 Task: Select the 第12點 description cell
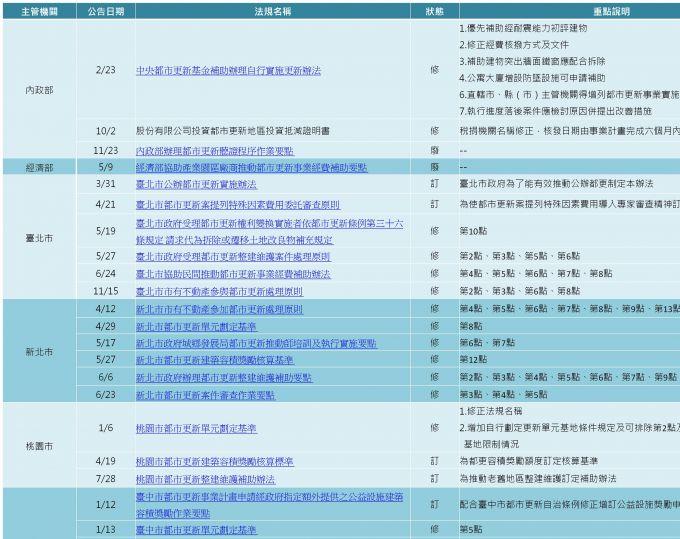[473, 359]
